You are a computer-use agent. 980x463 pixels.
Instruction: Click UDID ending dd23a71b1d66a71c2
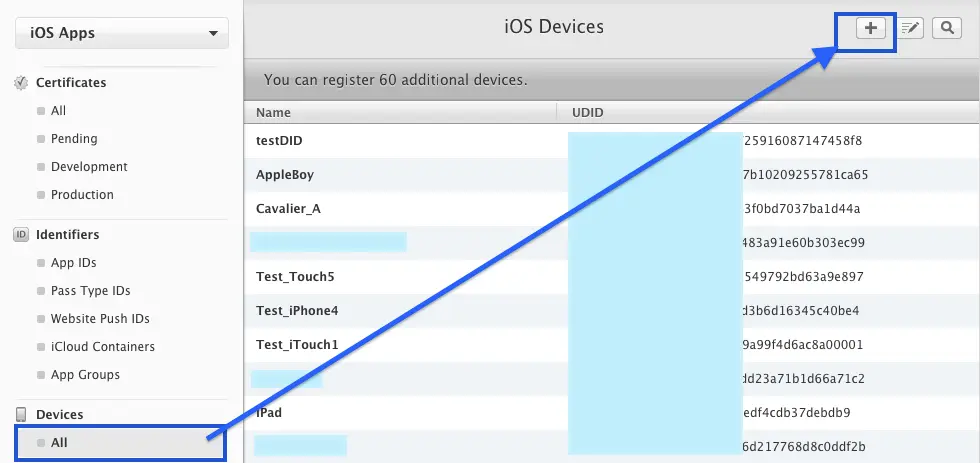click(x=804, y=379)
